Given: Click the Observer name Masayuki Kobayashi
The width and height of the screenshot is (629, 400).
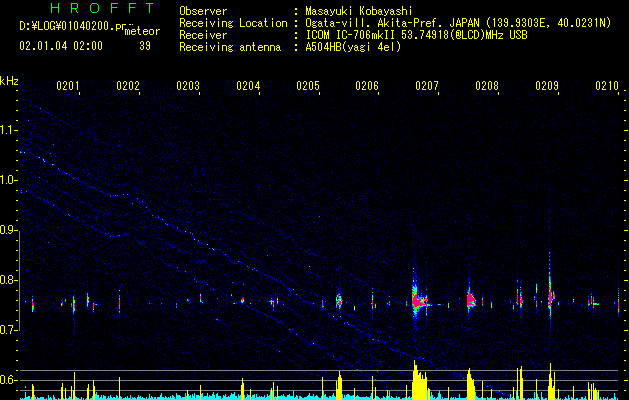Looking at the screenshot, I should (359, 11).
